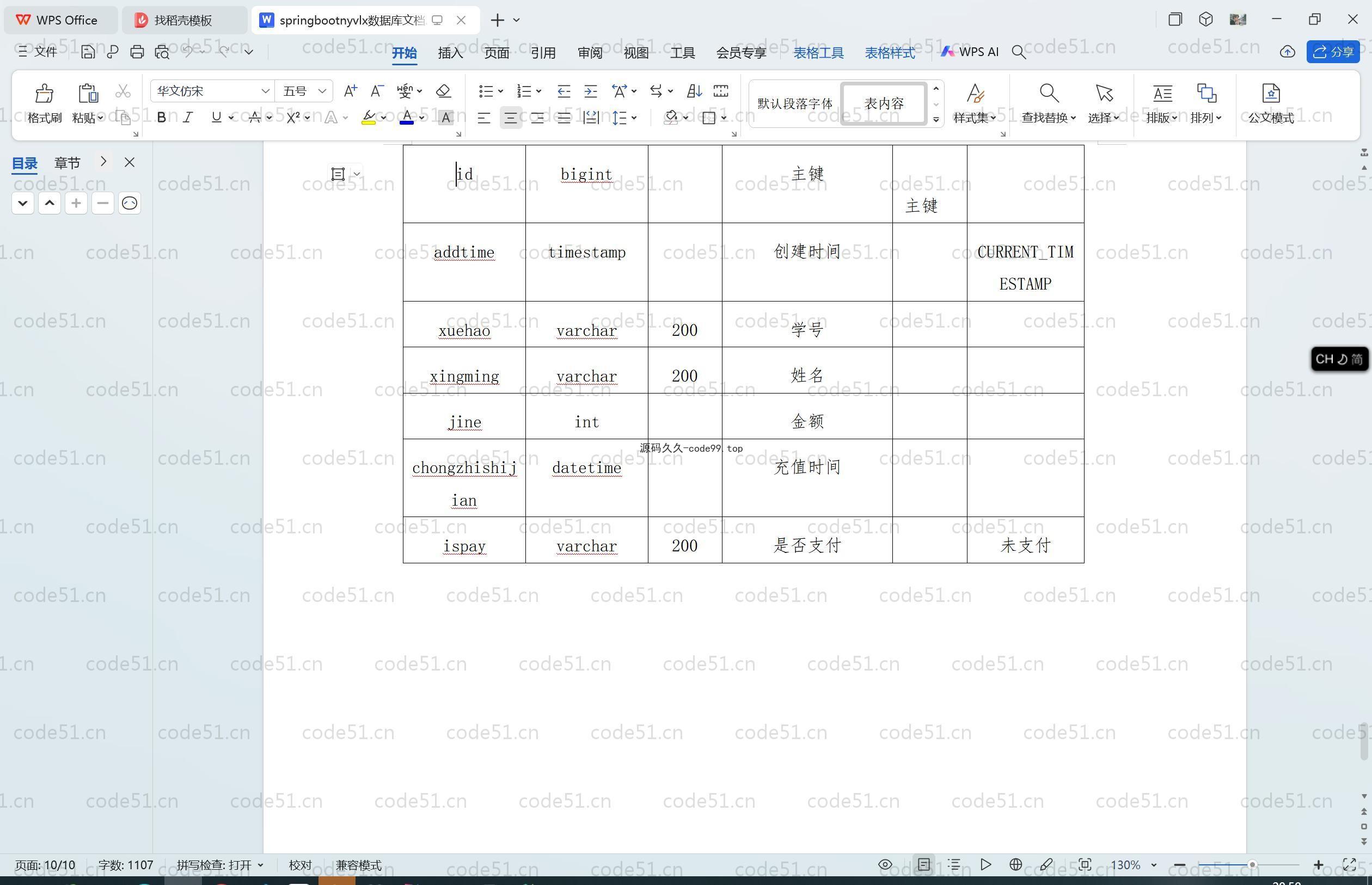Expand bullet list style dropdown arrow

pos(501,91)
